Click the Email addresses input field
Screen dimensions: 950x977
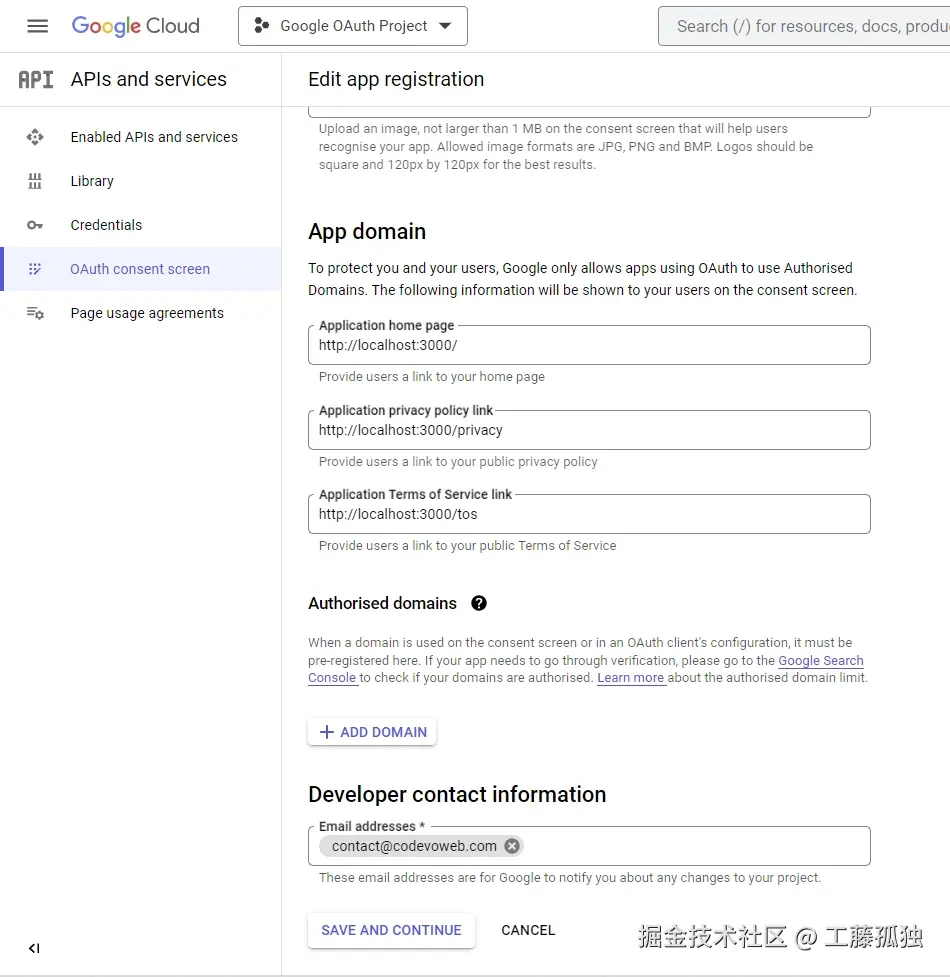(x=589, y=846)
